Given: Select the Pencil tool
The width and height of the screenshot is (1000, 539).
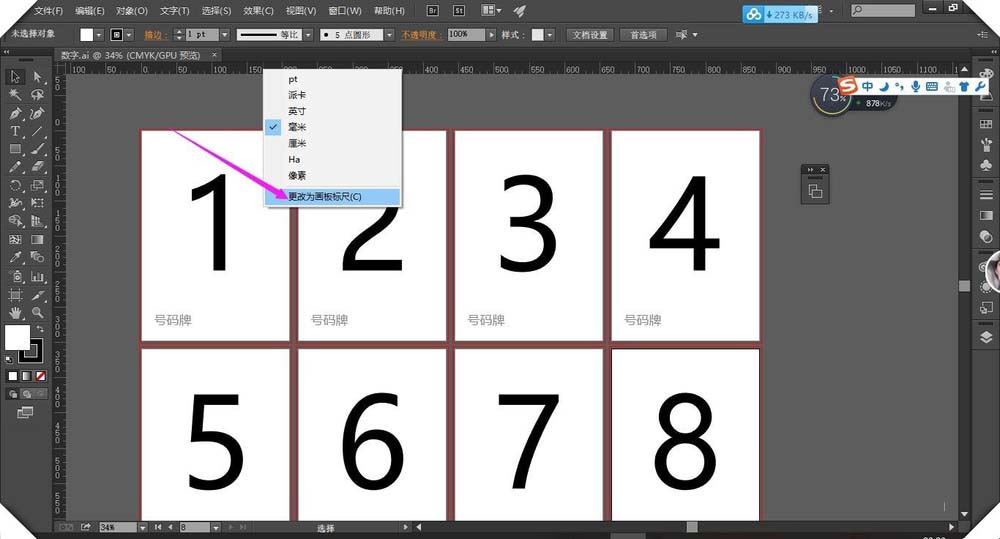Looking at the screenshot, I should [x=15, y=167].
